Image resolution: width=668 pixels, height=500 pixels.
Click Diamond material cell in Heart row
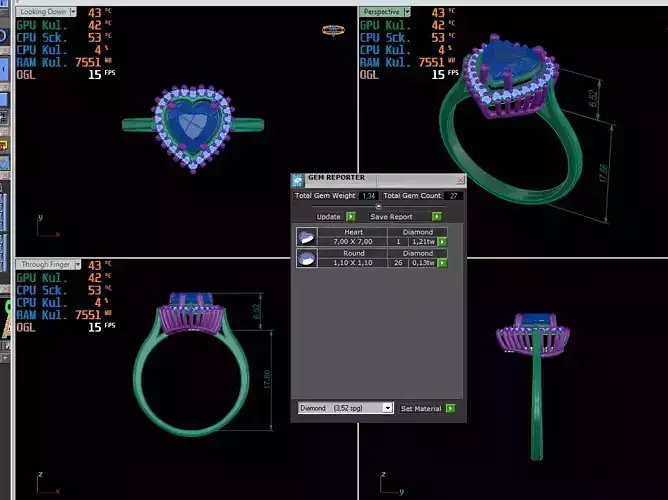click(x=418, y=232)
